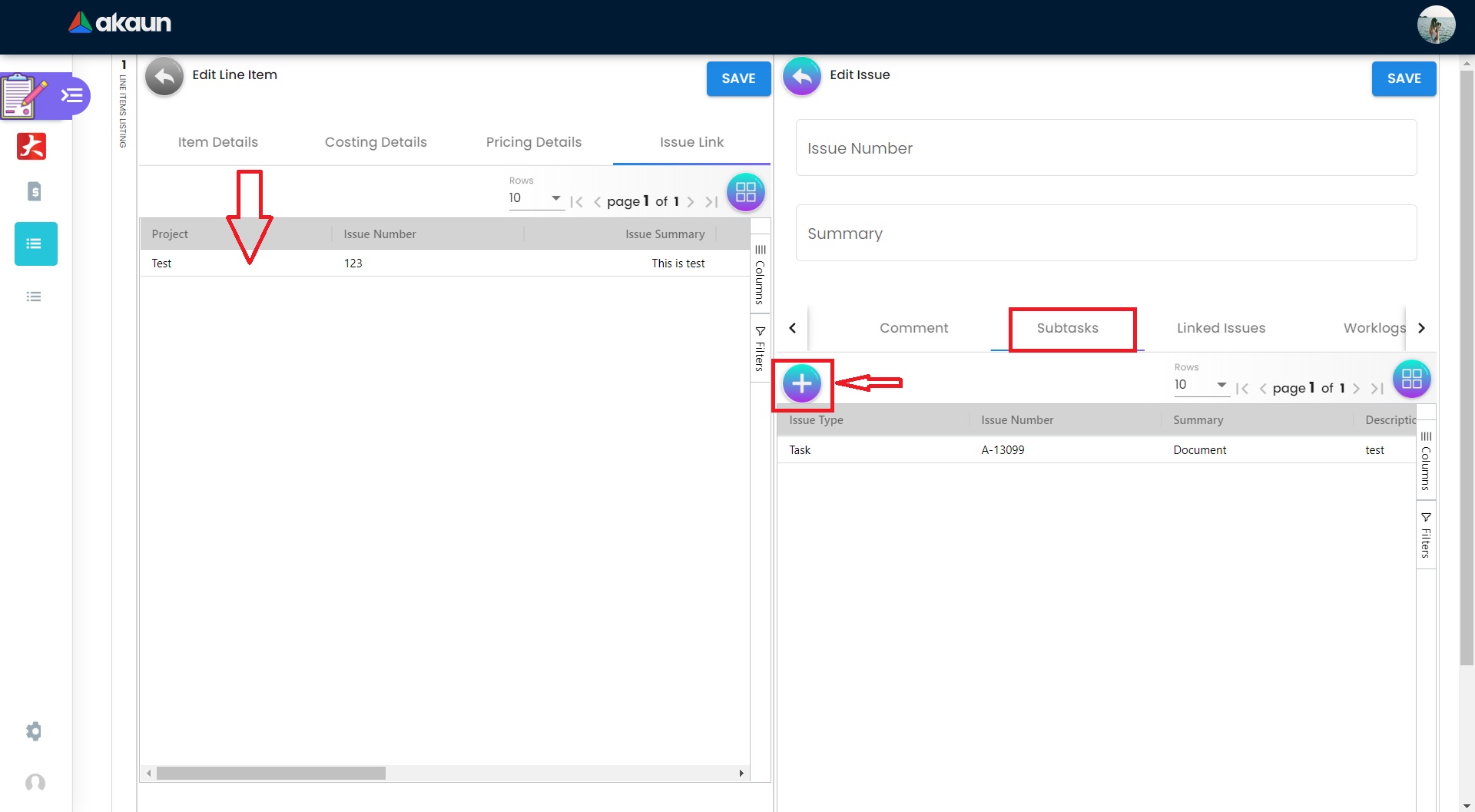Open the invoice document sidebar icon
Screen dimensions: 1475x812
(x=34, y=191)
